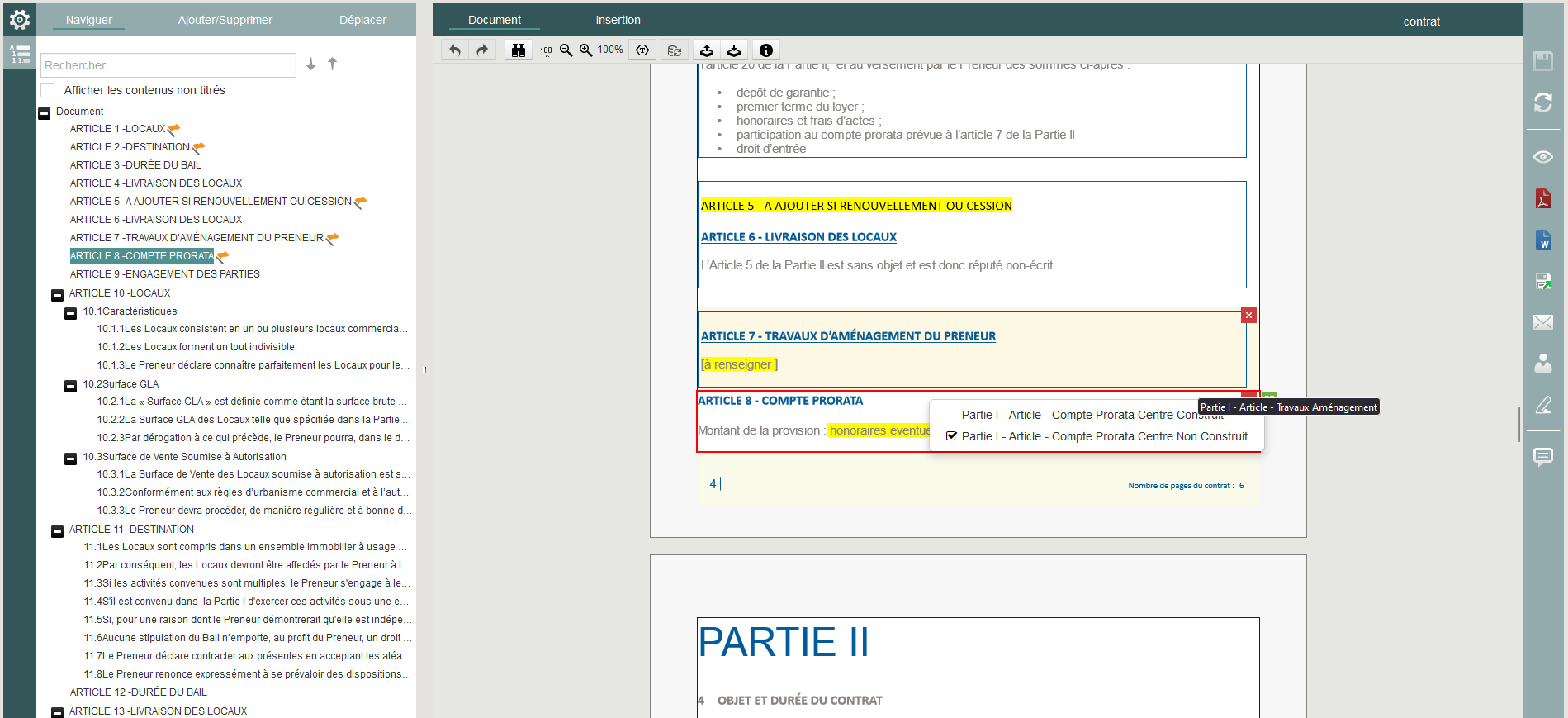Image resolution: width=1568 pixels, height=718 pixels.
Task: Collapse ARTICLE 11 -DESTINATION node
Action: click(58, 531)
